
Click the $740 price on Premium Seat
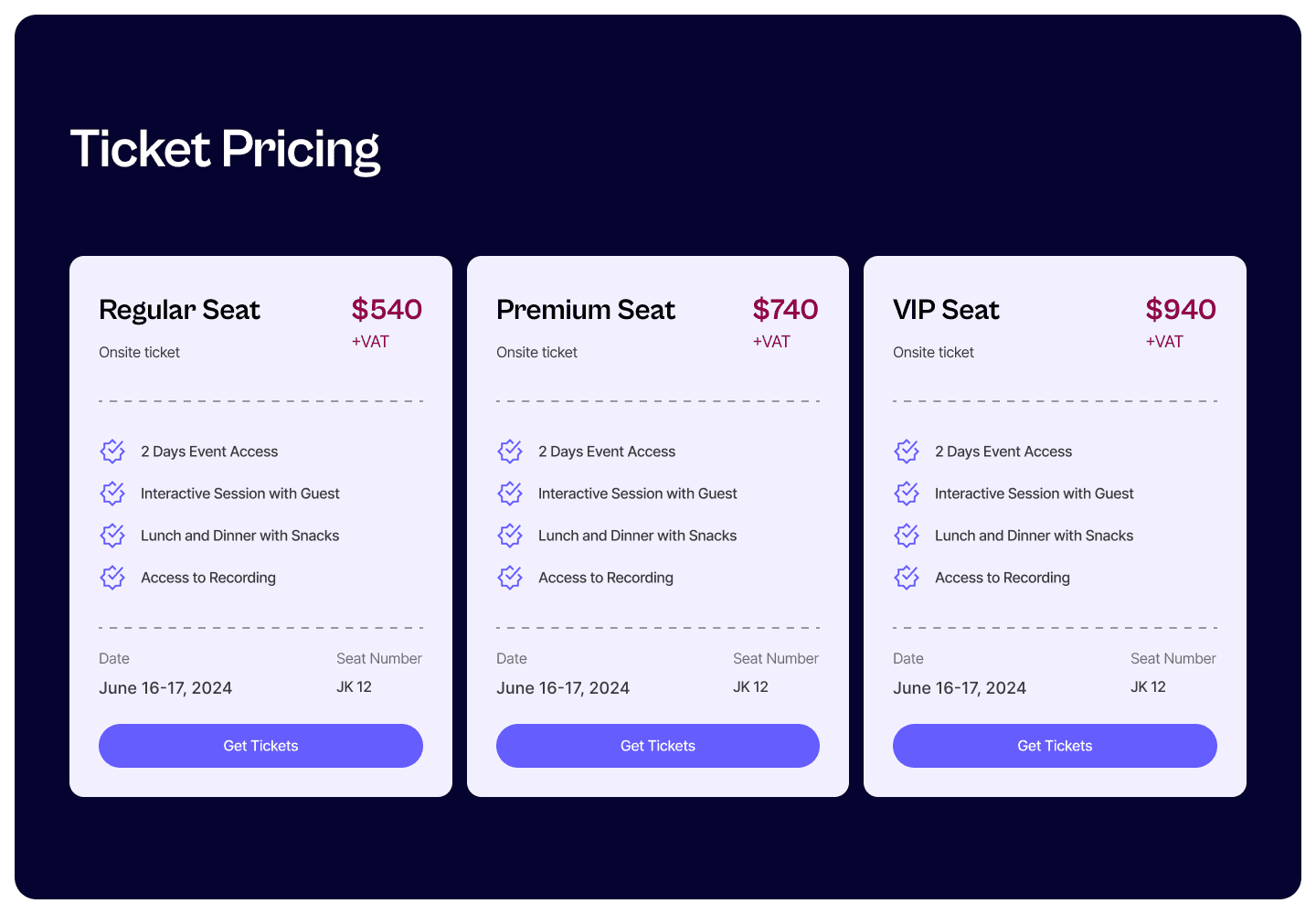coord(784,310)
